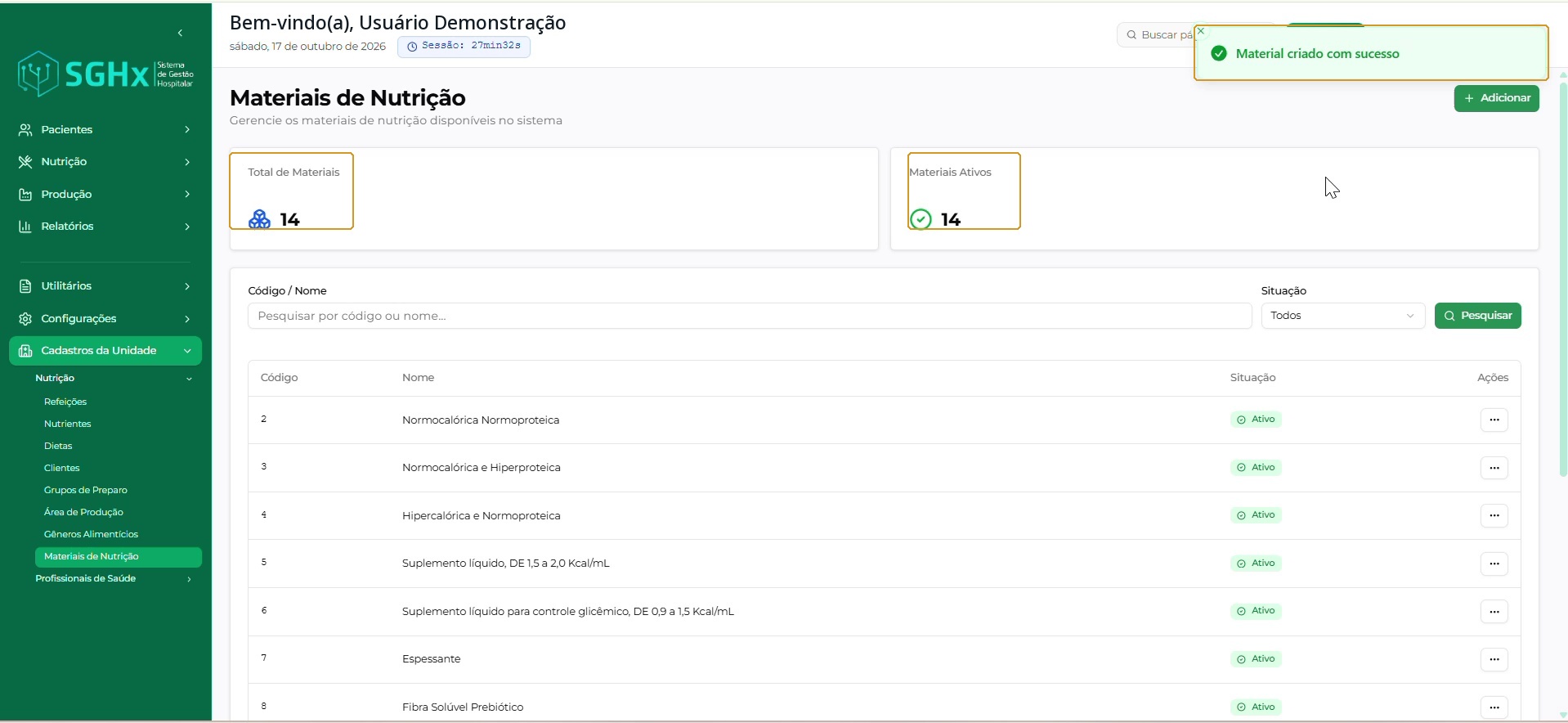Expand the Produção menu chevron
The width and height of the screenshot is (1568, 723).
(x=187, y=195)
